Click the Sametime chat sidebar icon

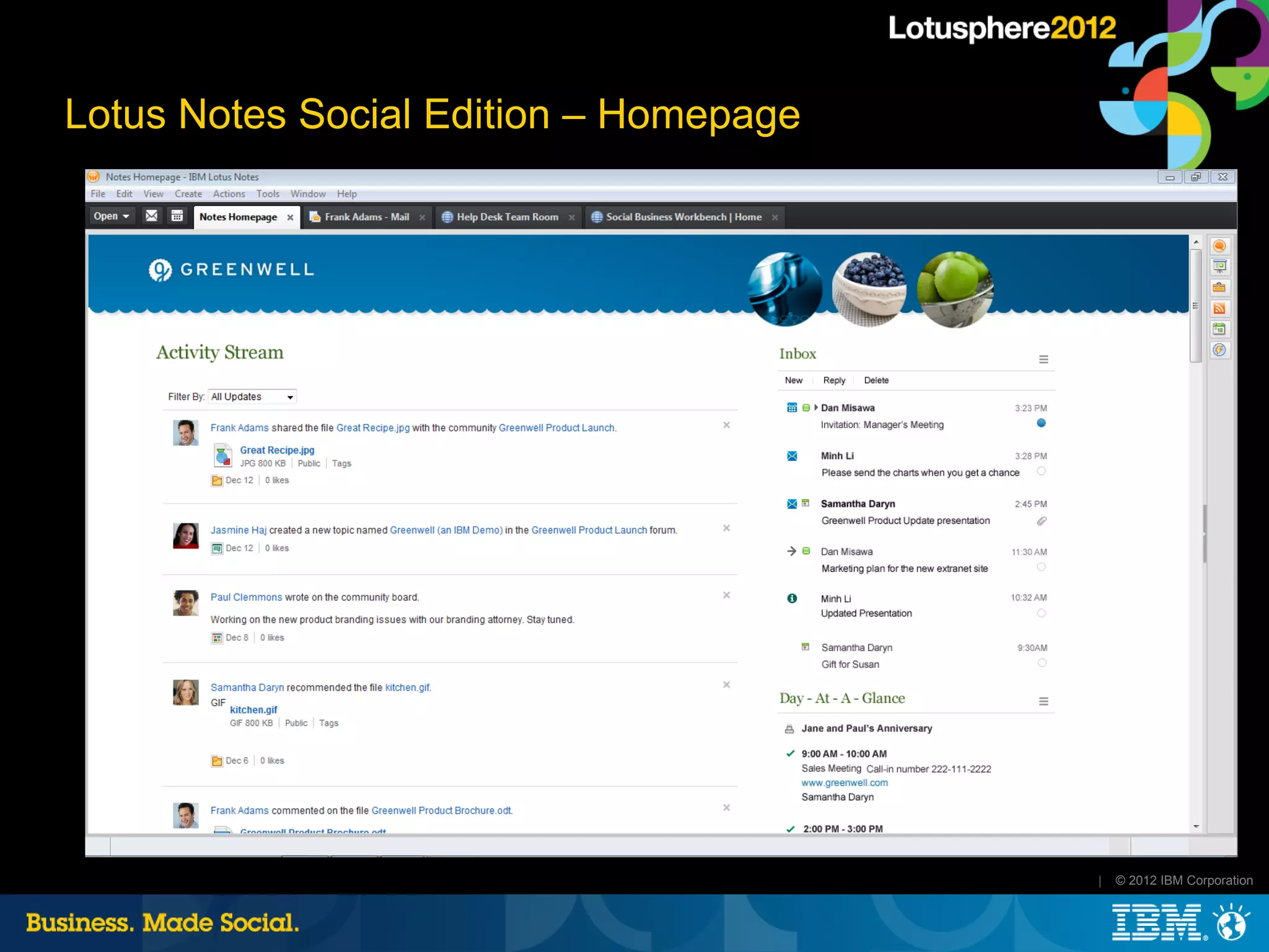coord(1219,247)
